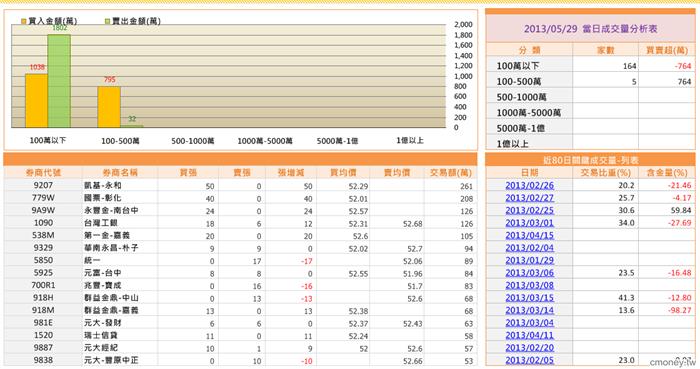Click the 2013/05/29 當日成交量分析表 title
Image resolution: width=700 pixels, height=369 pixels.
pos(590,29)
